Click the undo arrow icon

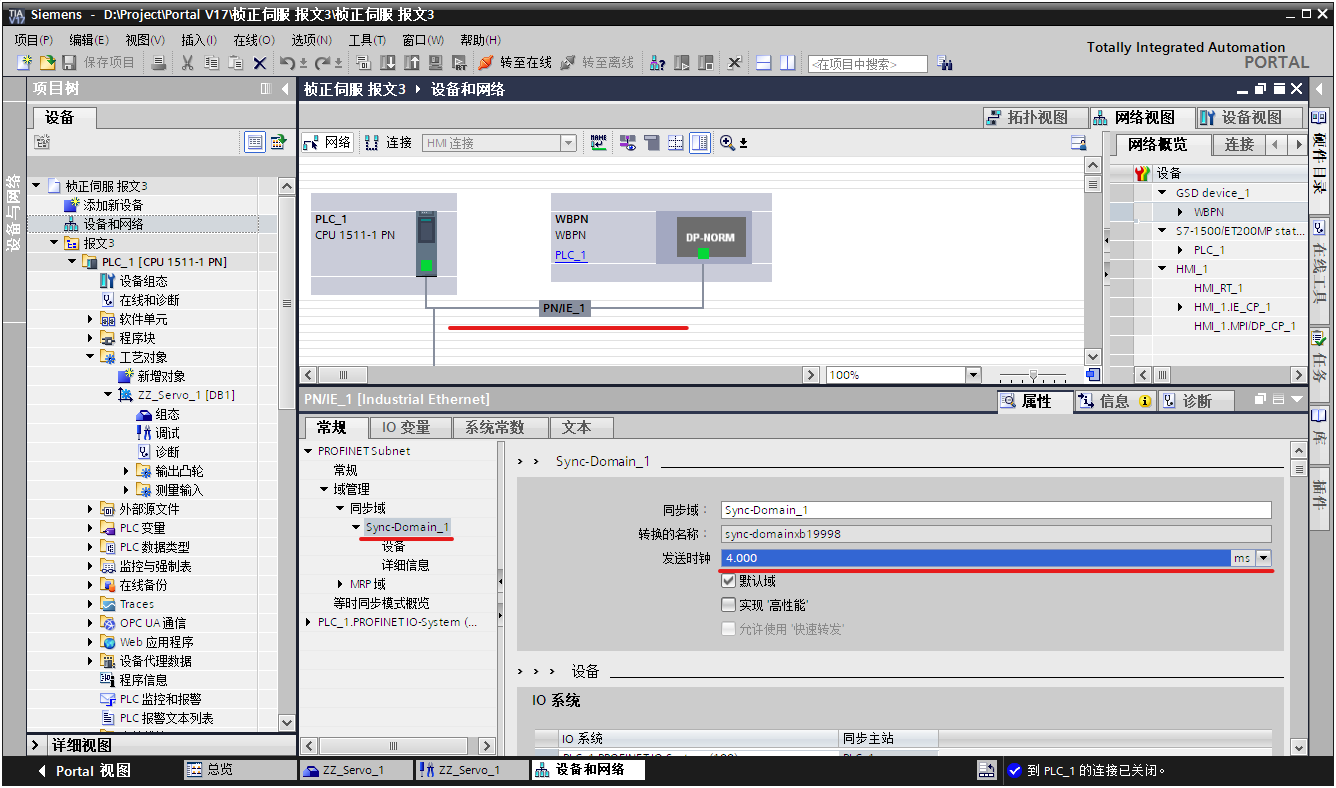(x=287, y=63)
